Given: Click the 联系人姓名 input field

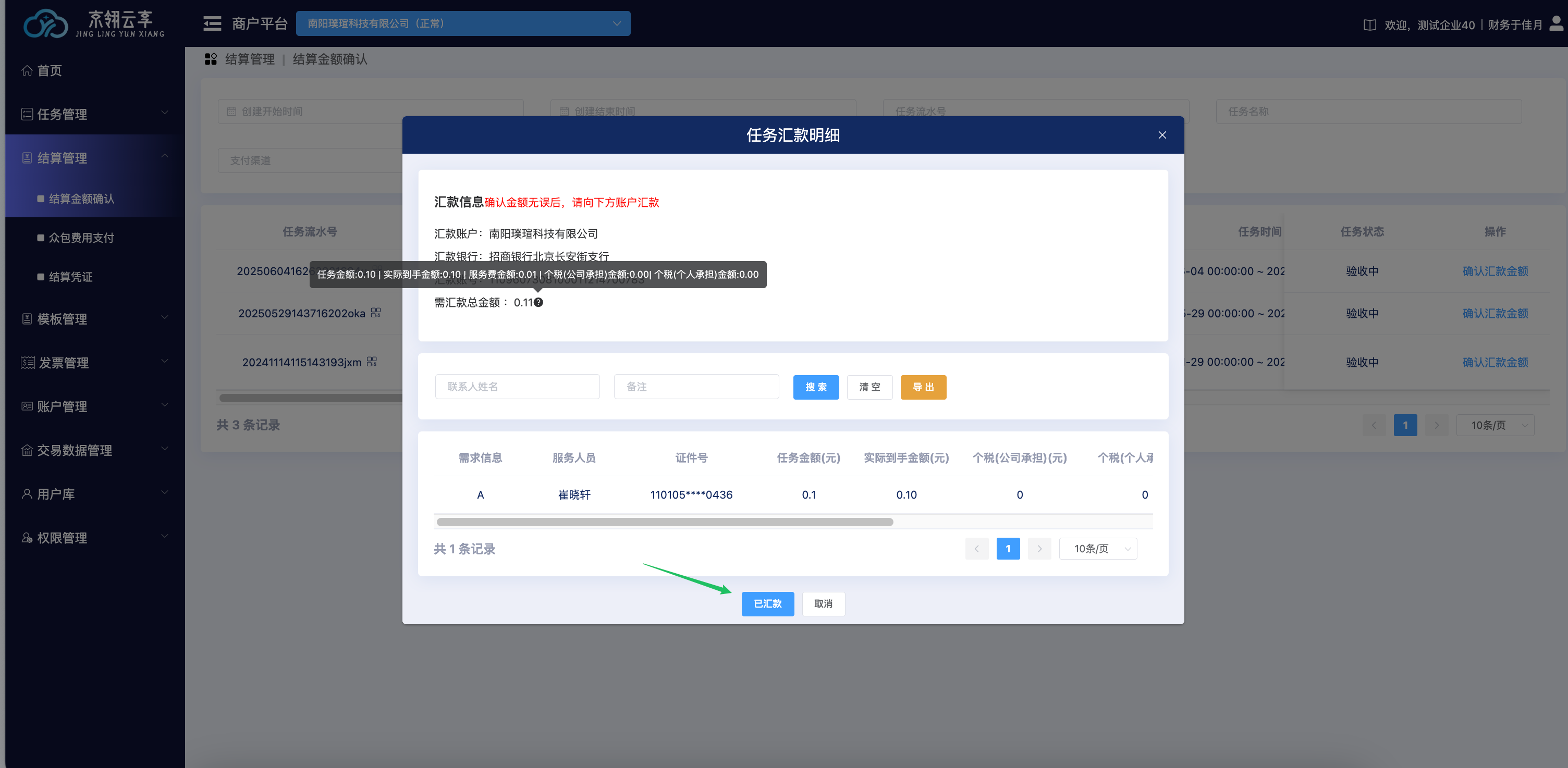Looking at the screenshot, I should [517, 387].
